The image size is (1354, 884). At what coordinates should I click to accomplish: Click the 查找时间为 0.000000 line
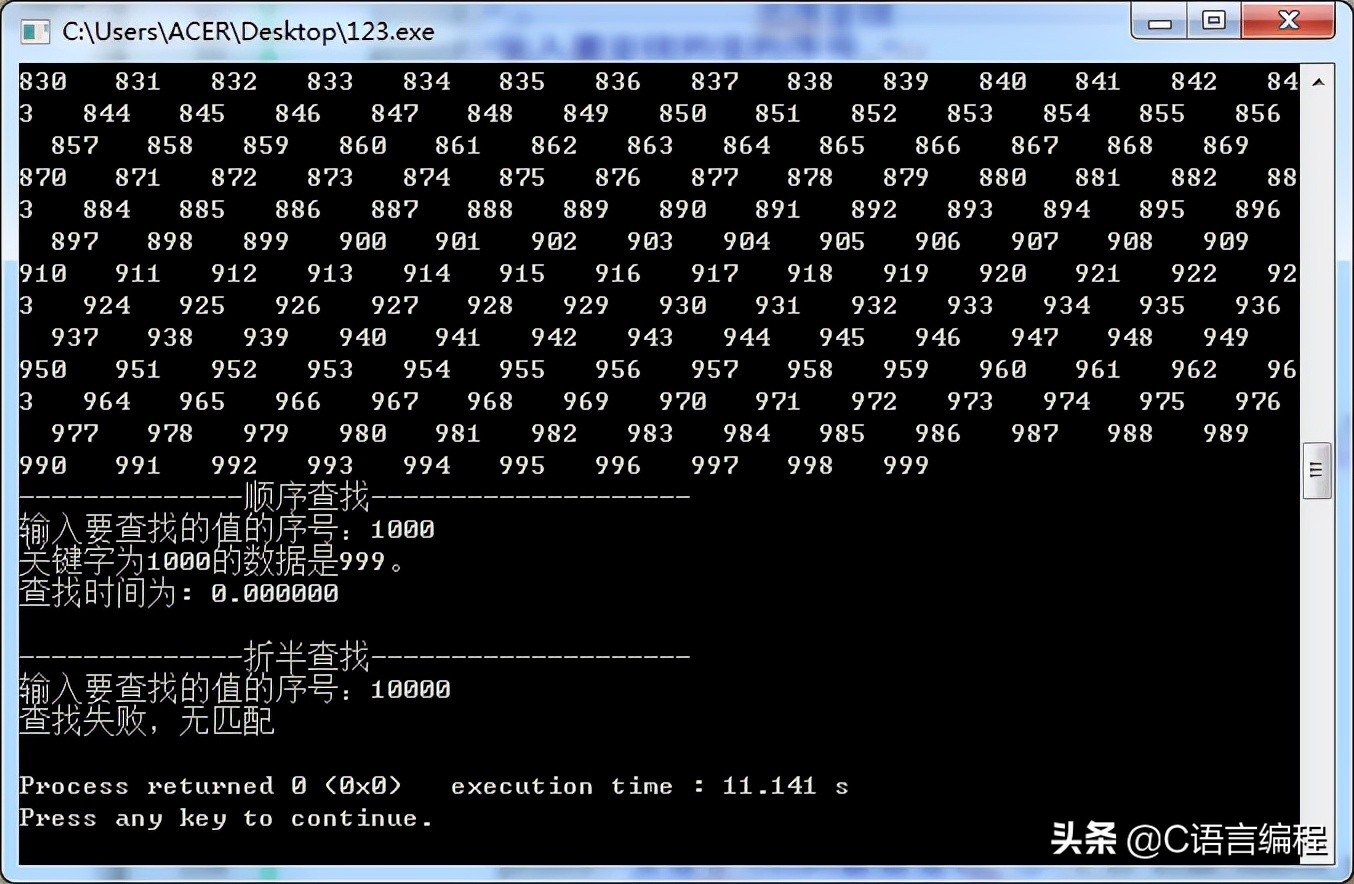coord(179,593)
